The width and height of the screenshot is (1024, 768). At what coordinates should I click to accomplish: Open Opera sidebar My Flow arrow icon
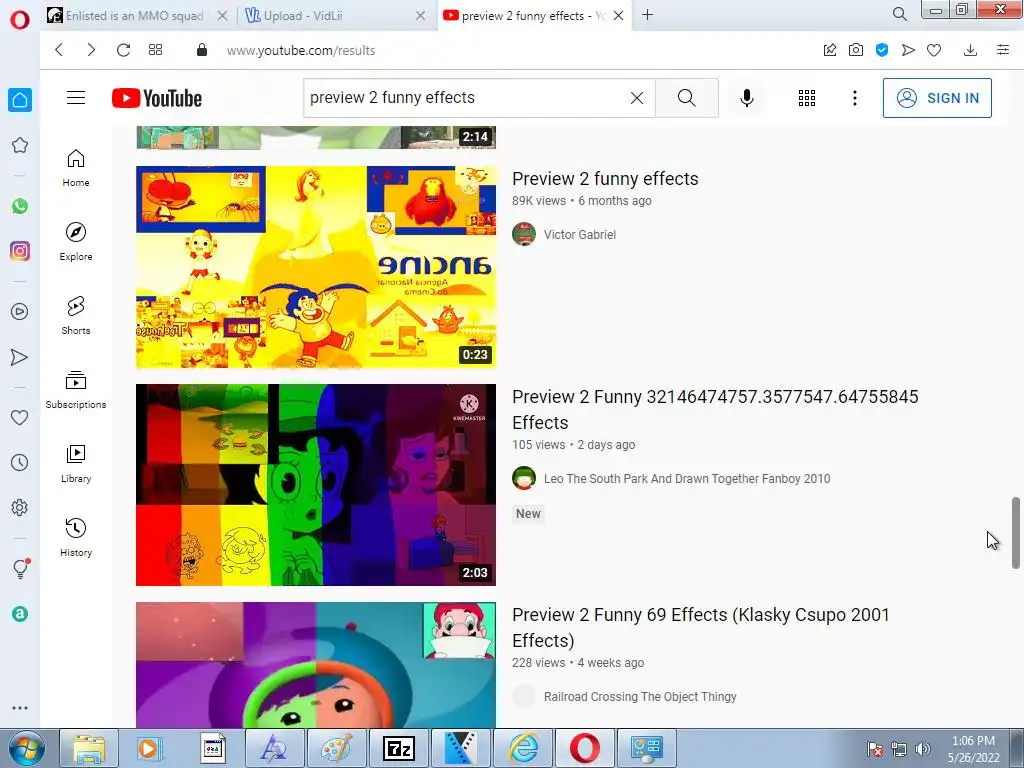[x=20, y=357]
